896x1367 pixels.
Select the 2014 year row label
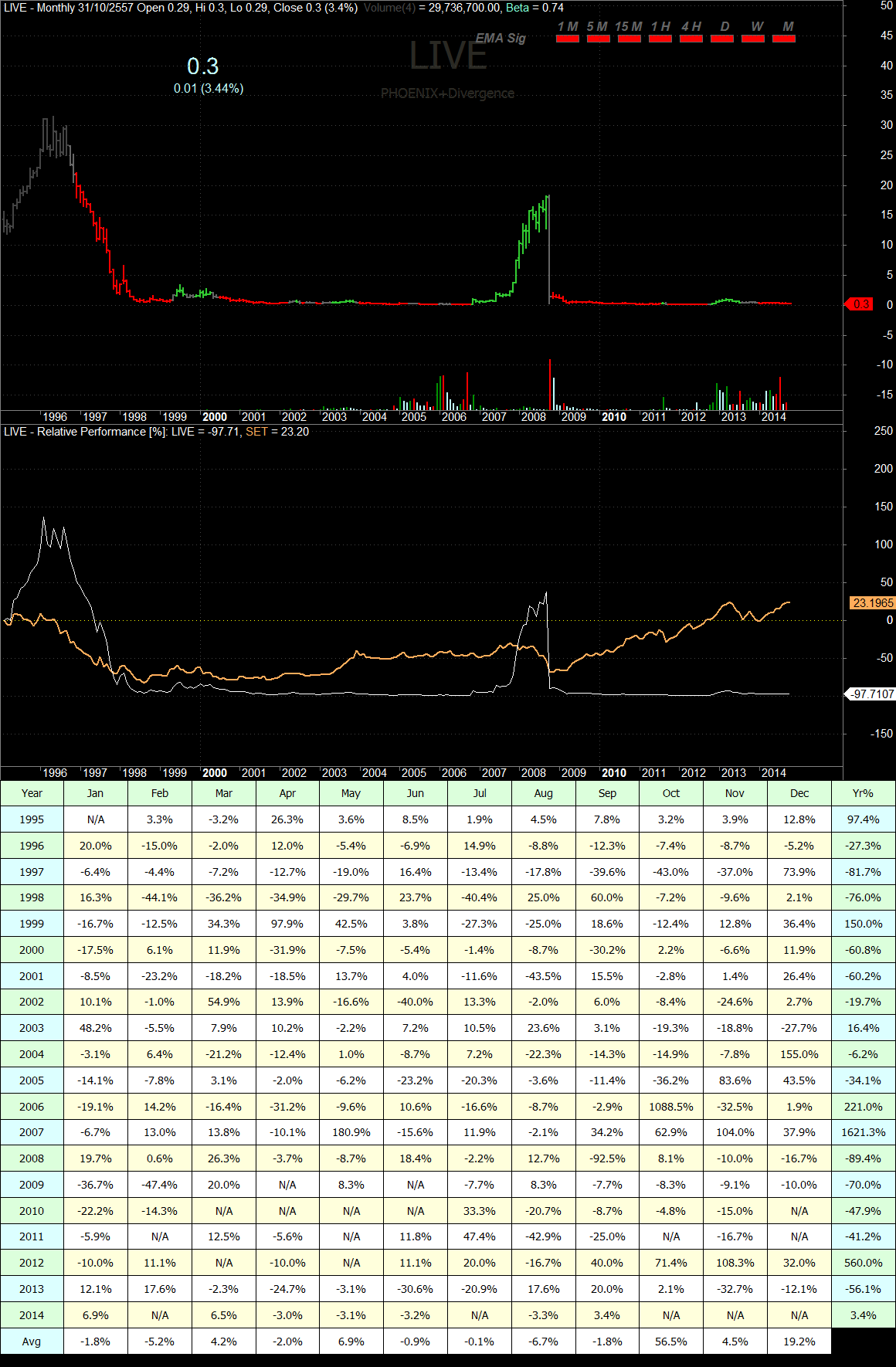point(32,1315)
